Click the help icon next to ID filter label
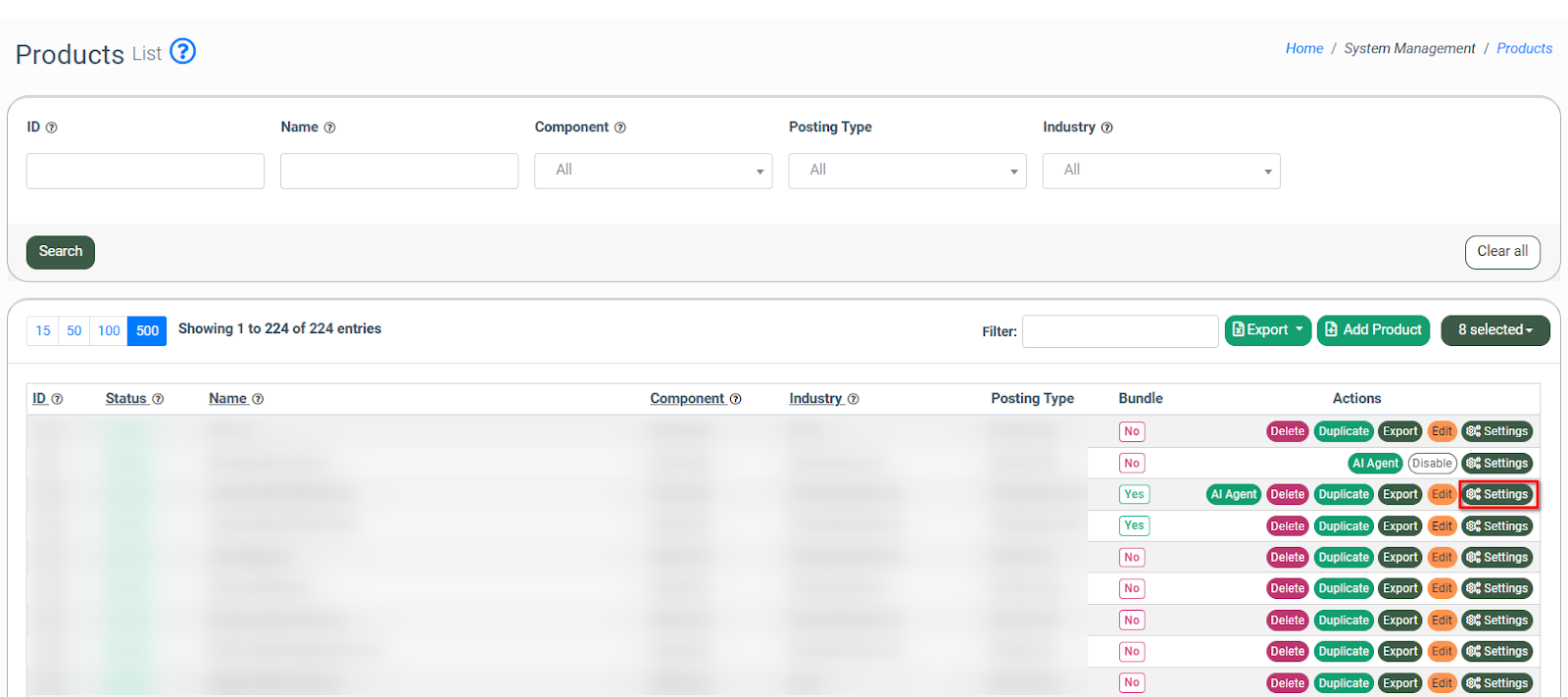 52,127
